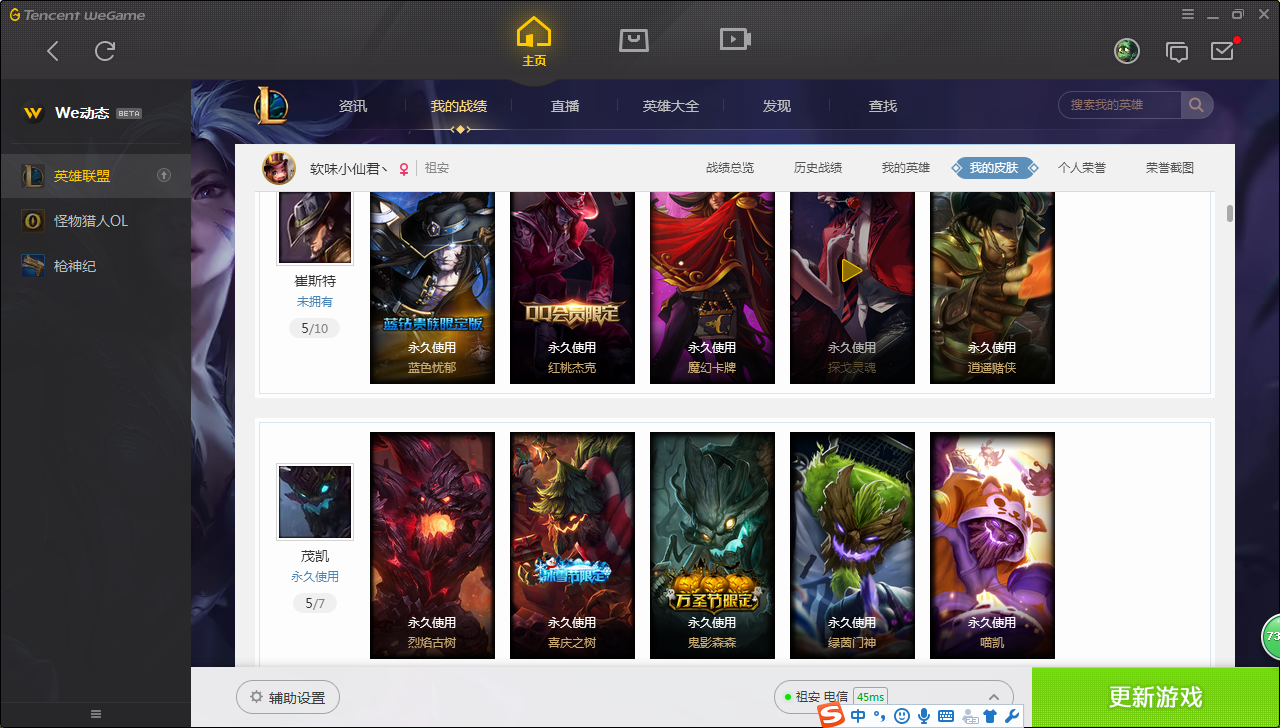Click the League of Legends logo
1280x728 pixels.
[x=270, y=105]
